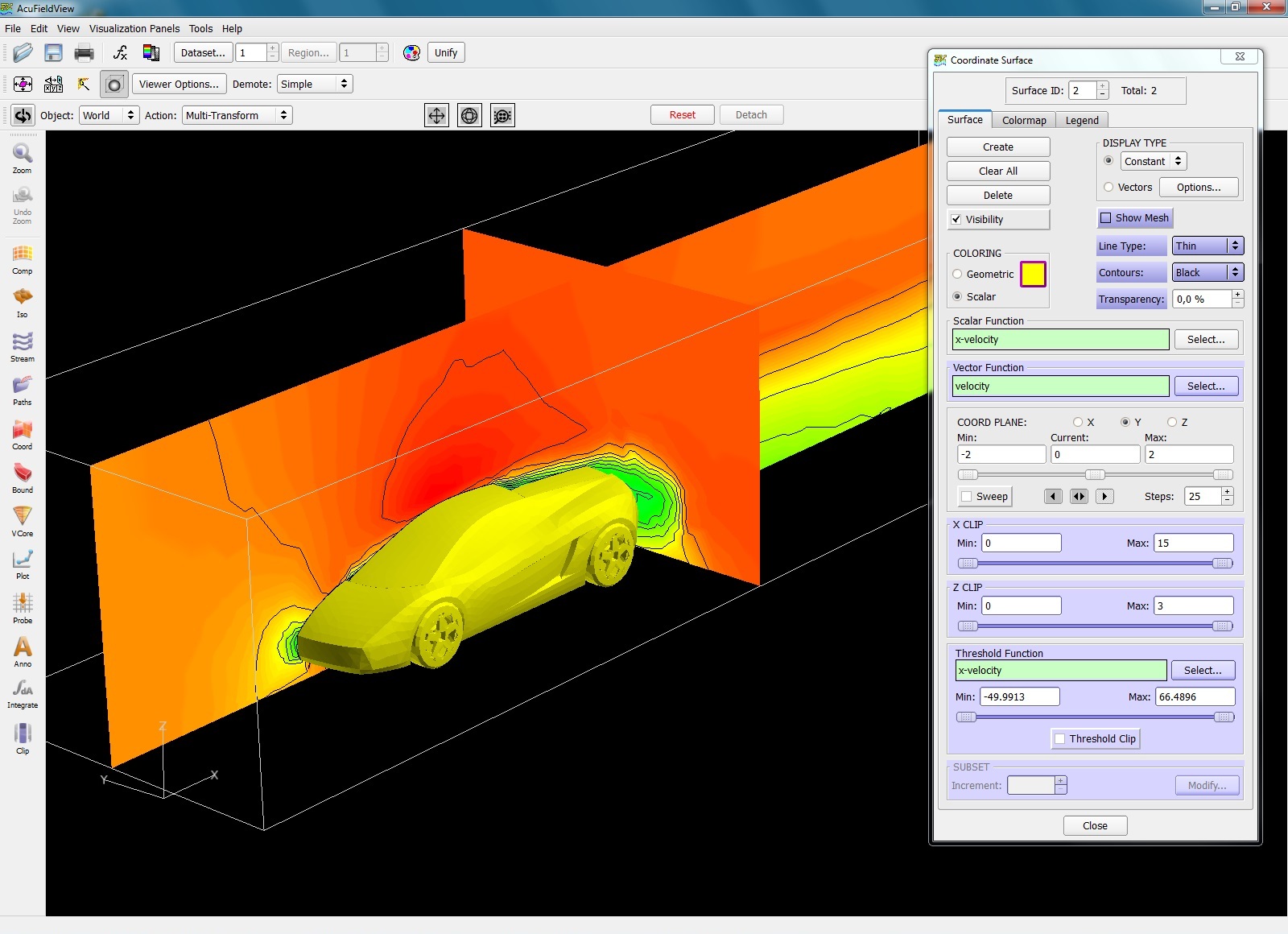Adjust the Transparency stepper arrows

point(1238,300)
